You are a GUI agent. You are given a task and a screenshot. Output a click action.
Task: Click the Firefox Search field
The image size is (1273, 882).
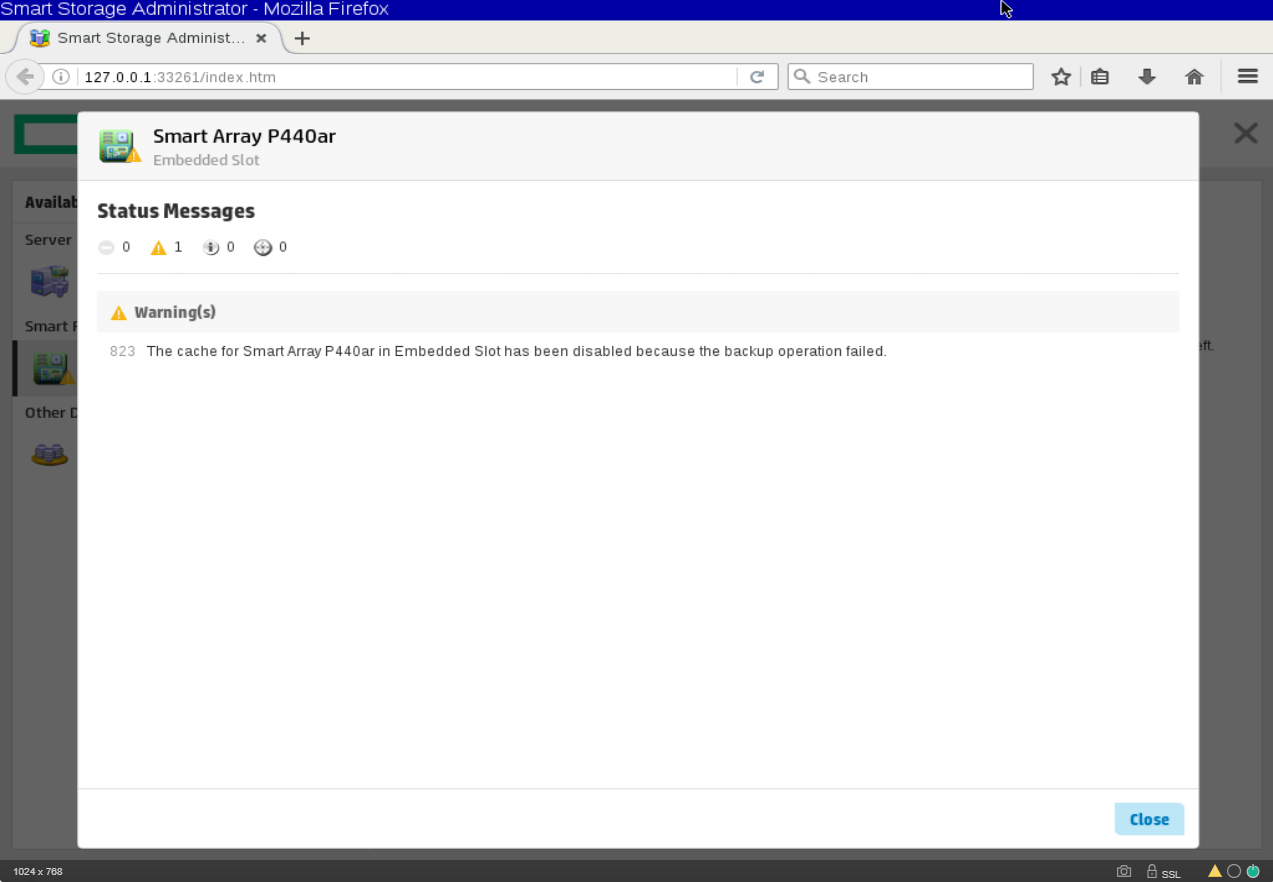910,77
